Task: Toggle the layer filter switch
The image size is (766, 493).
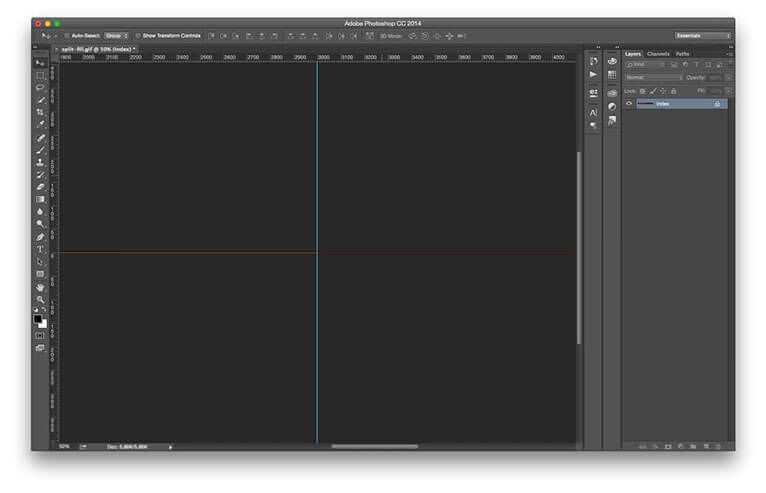Action: [x=730, y=64]
